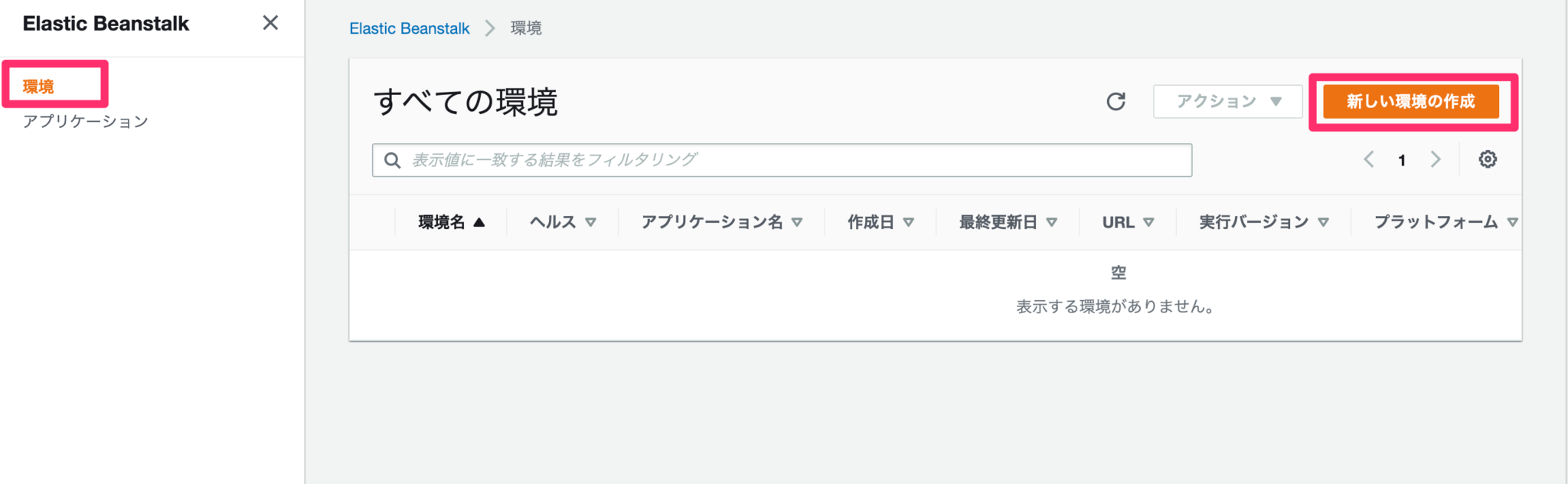Go to the next page of results
The height and width of the screenshot is (484, 1568).
coord(1436,159)
